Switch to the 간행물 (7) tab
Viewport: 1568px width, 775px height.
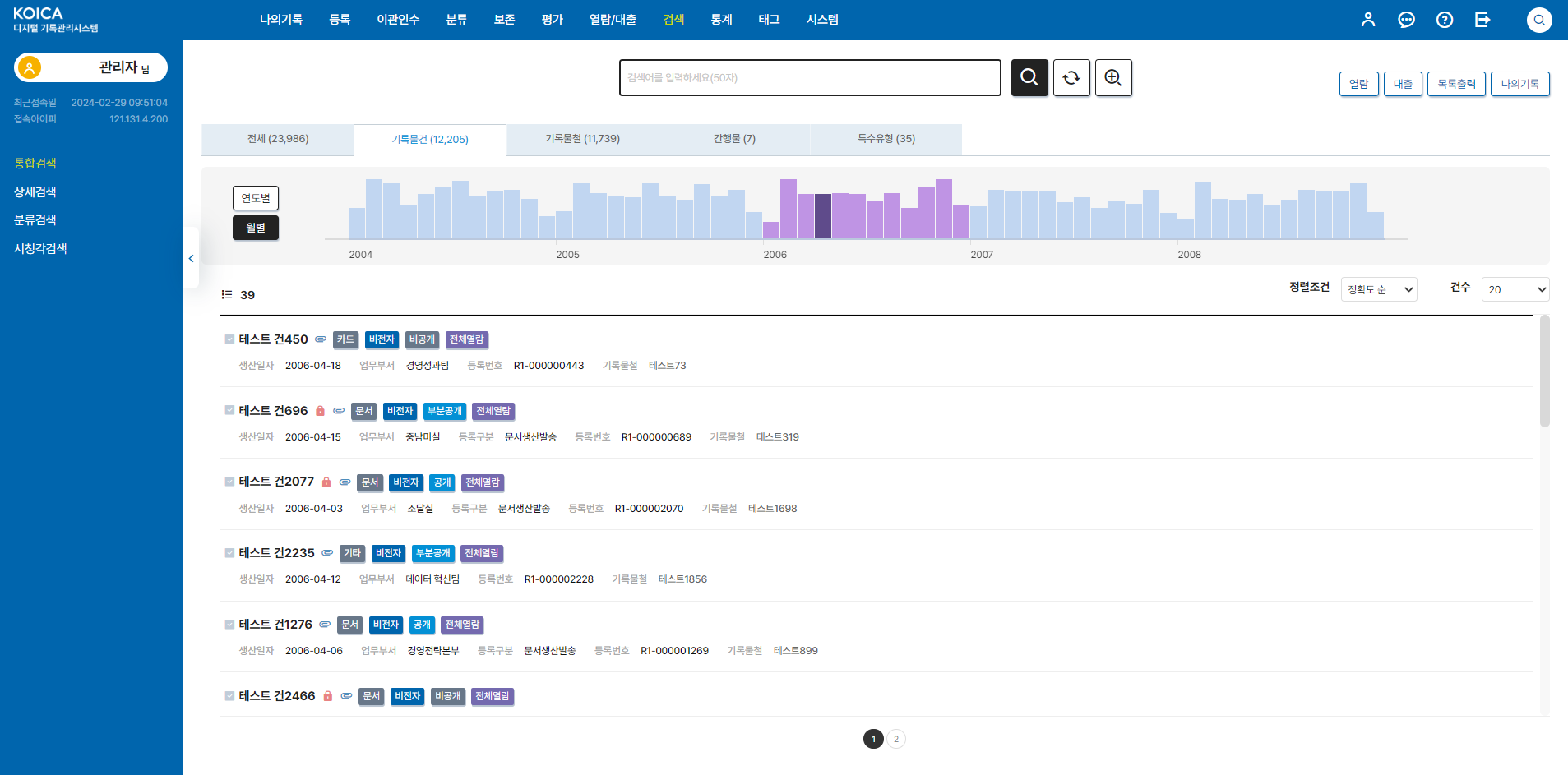tap(734, 139)
